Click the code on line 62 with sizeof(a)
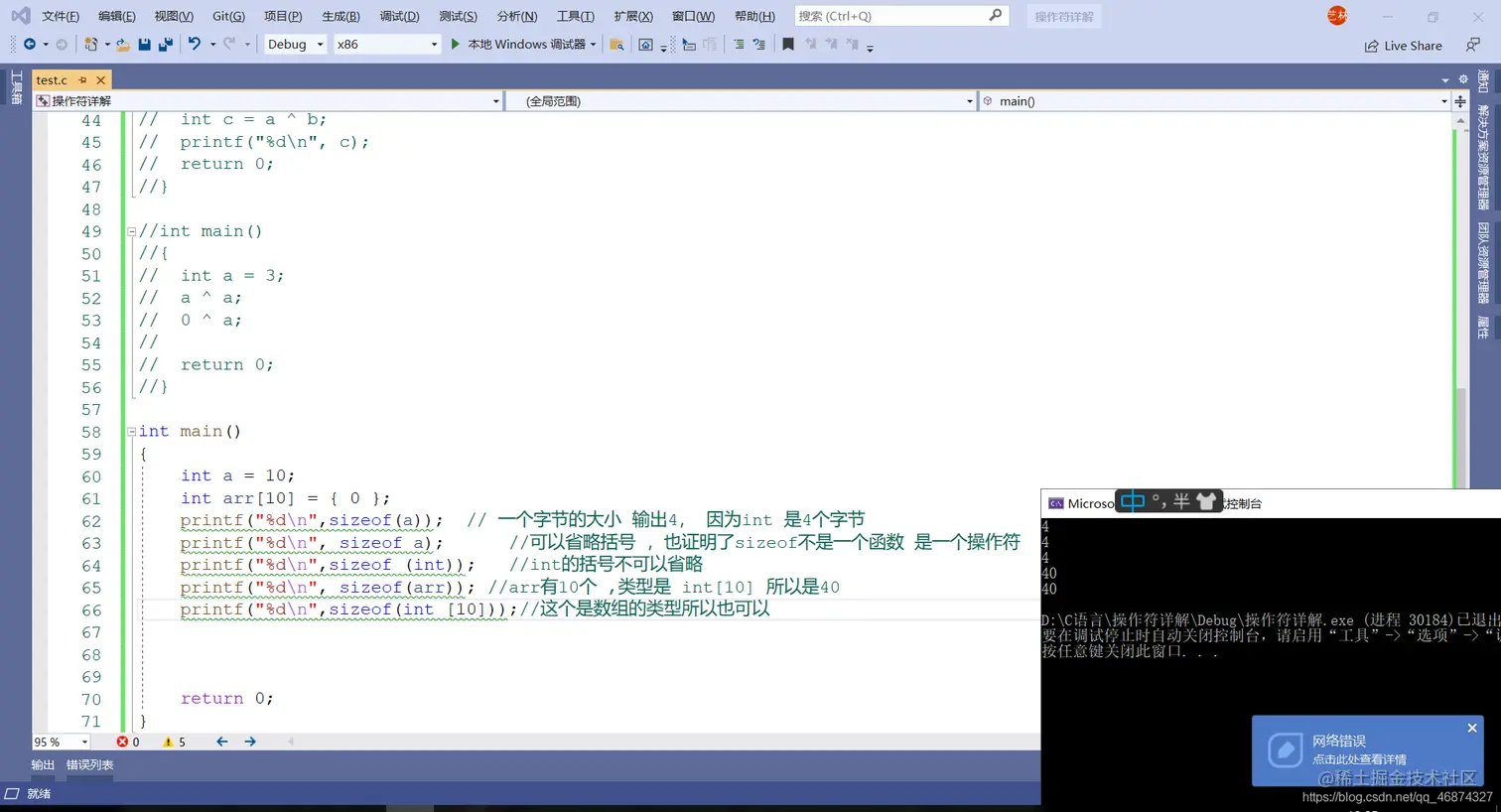 (312, 520)
